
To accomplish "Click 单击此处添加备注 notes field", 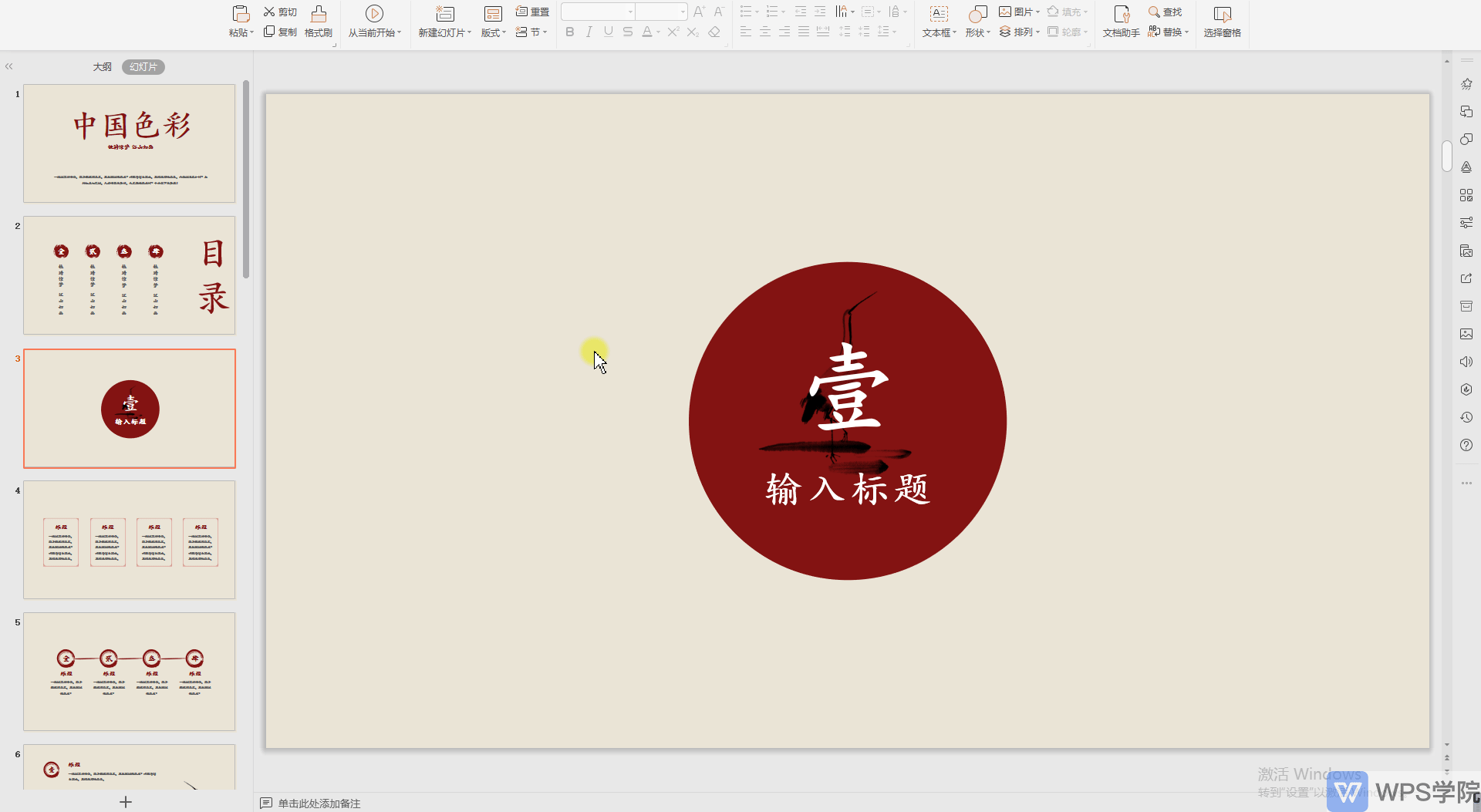I will (x=319, y=804).
